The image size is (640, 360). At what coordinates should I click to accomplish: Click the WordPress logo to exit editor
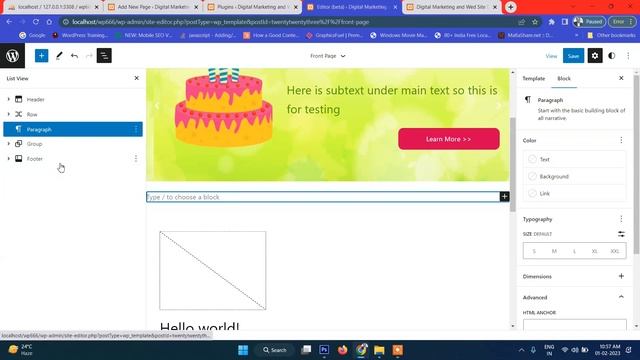(12, 56)
